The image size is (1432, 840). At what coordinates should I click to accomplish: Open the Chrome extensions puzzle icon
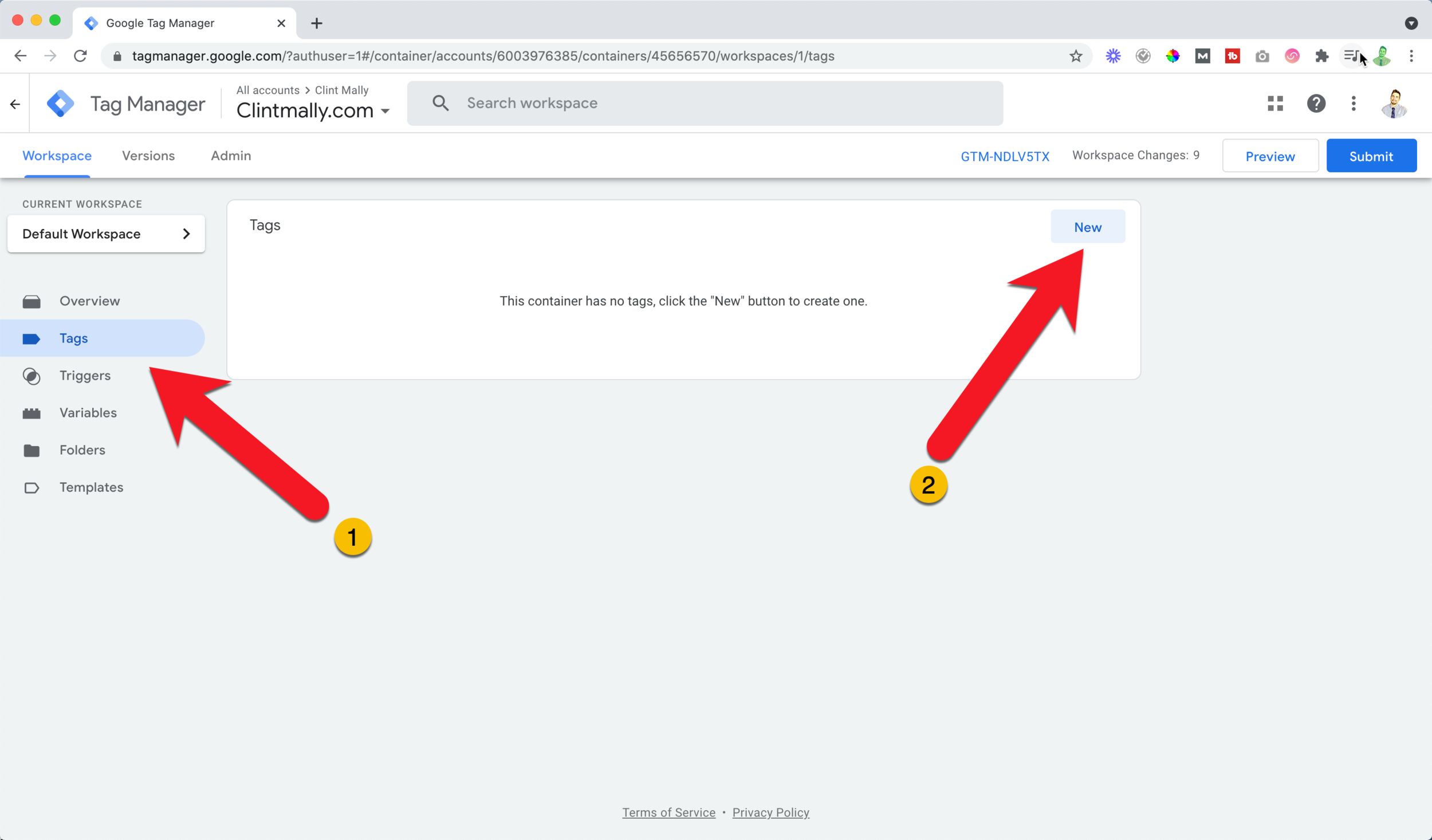1321,56
